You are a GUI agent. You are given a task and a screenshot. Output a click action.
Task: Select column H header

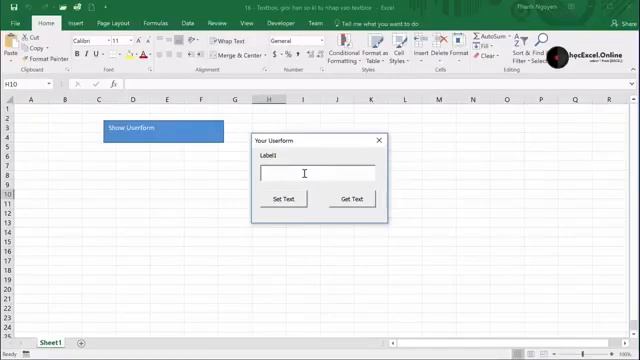(x=269, y=100)
